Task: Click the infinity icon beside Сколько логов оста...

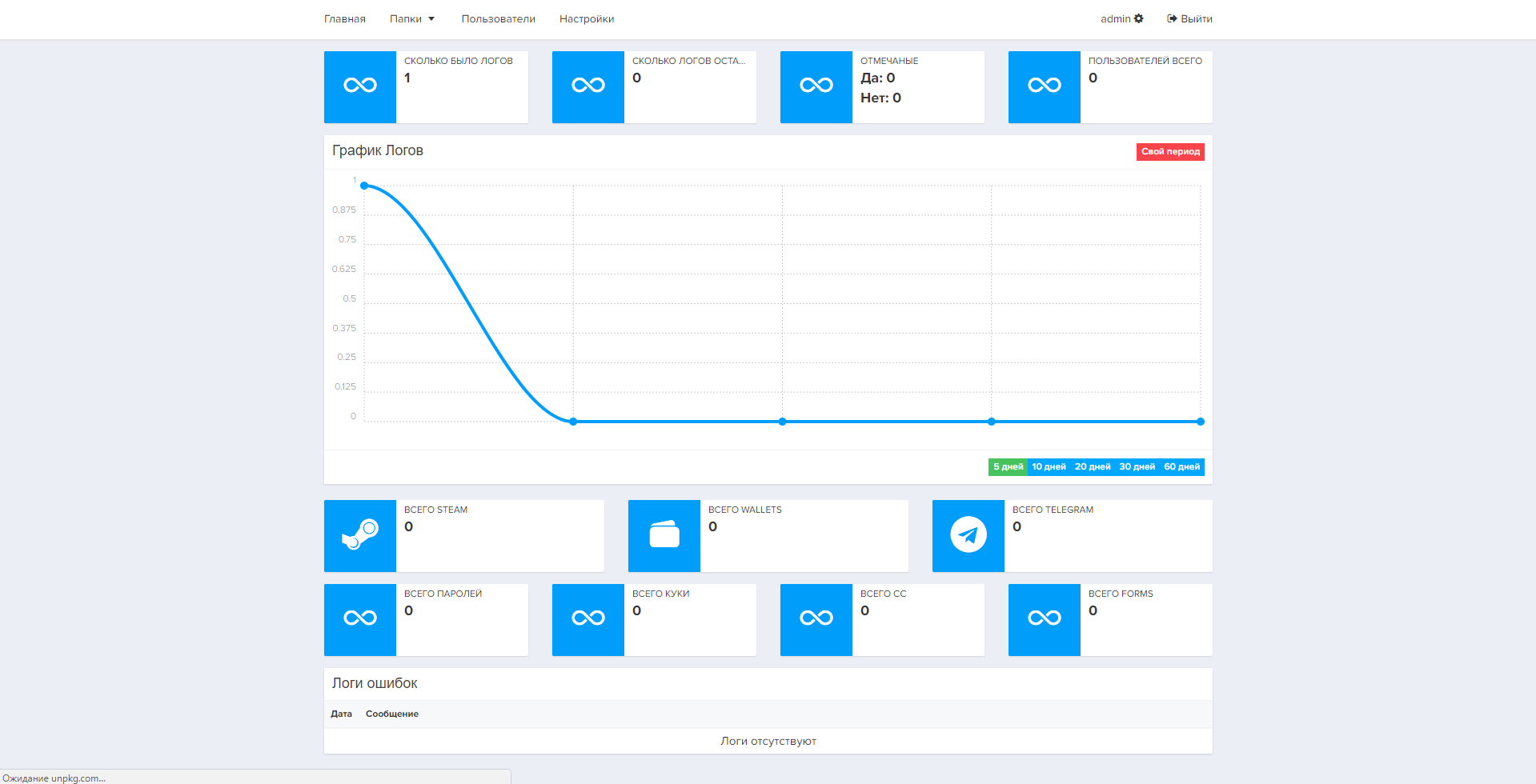Action: point(588,86)
